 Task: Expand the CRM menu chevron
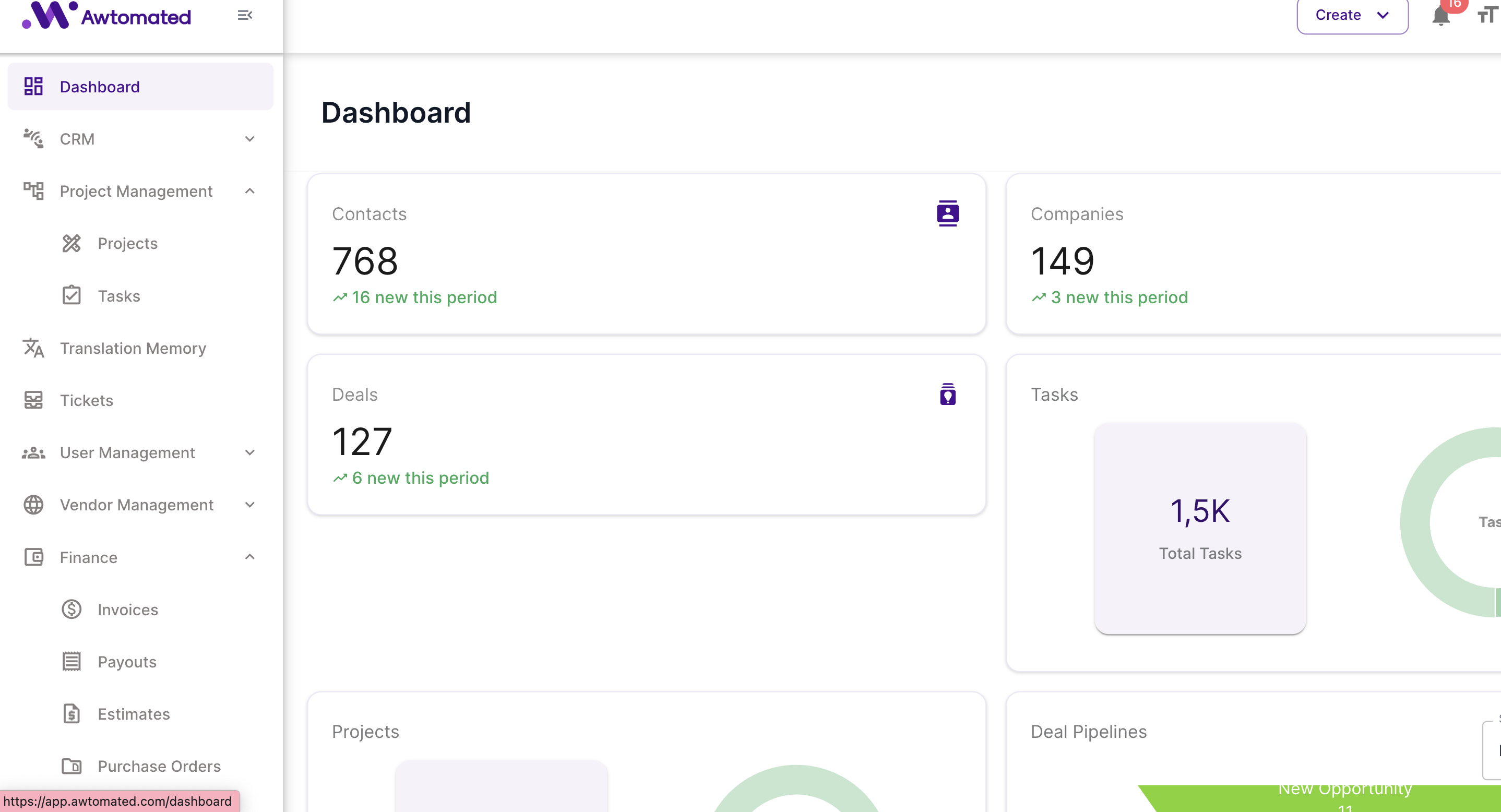[250, 139]
